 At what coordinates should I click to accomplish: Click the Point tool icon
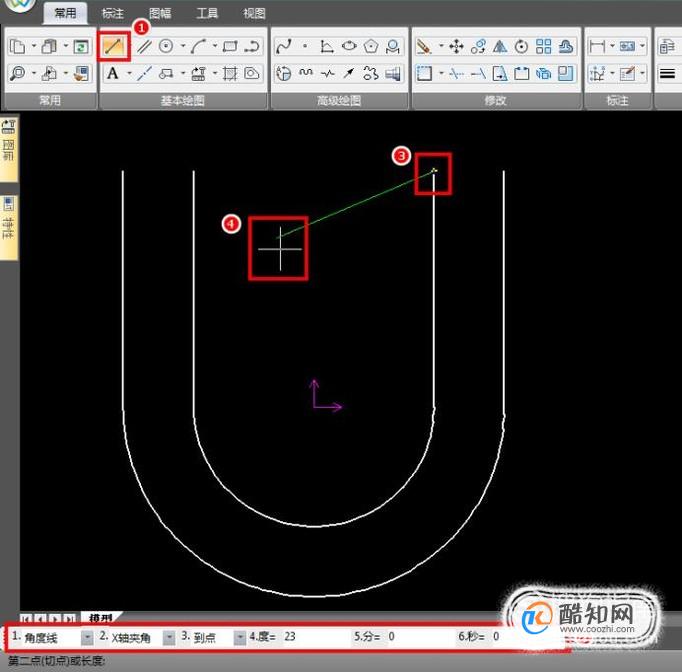305,46
